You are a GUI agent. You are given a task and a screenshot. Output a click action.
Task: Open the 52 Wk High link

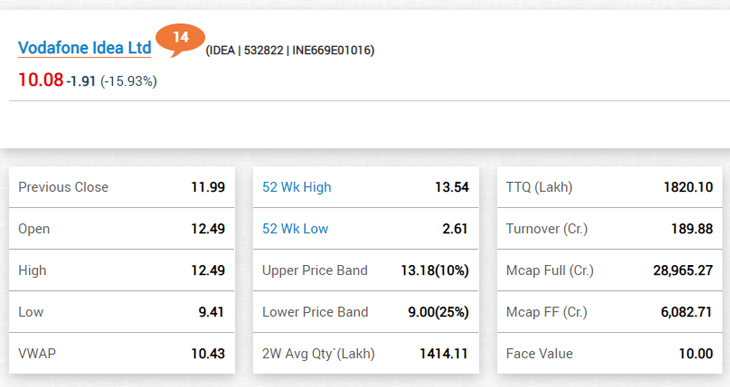click(x=297, y=187)
